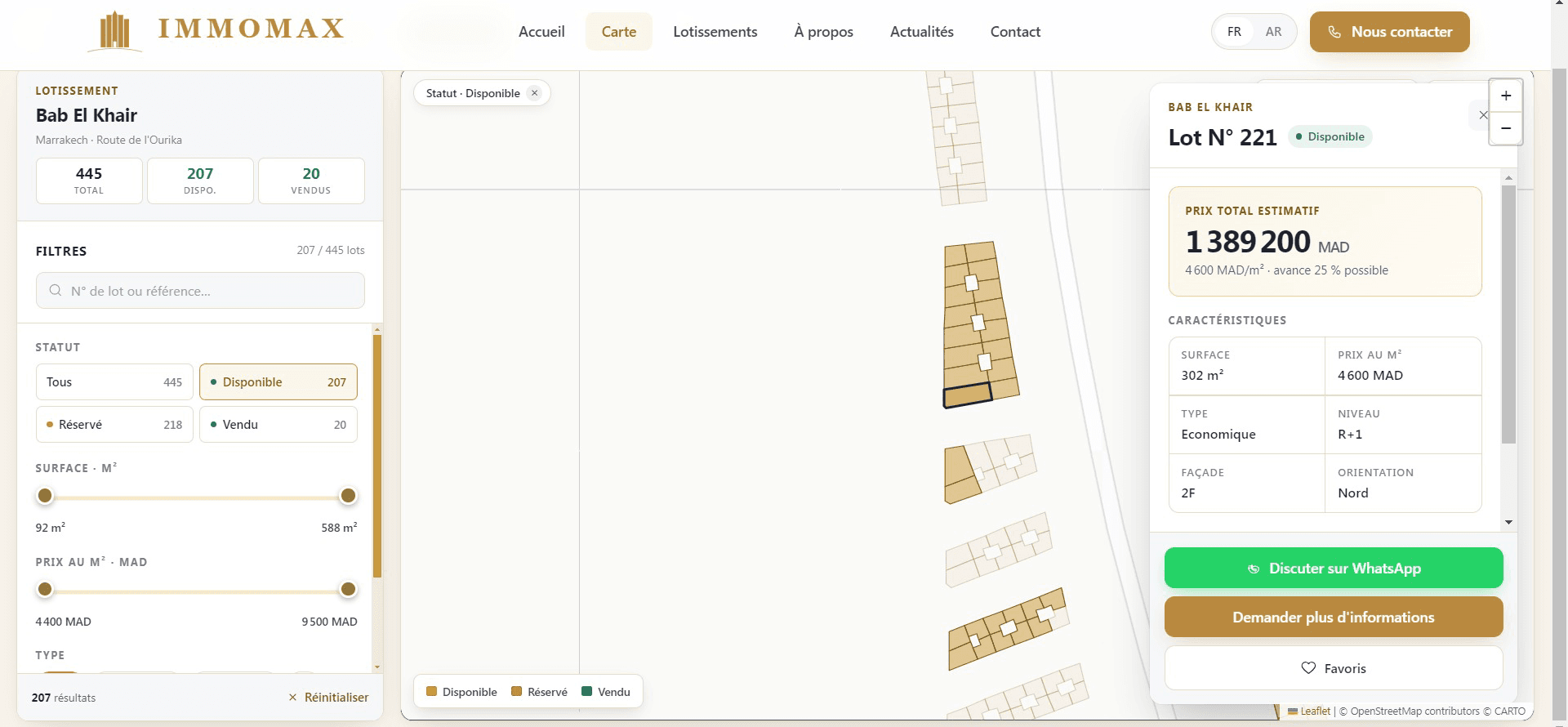
Task: Select the Vendu status filter
Action: [x=278, y=425]
